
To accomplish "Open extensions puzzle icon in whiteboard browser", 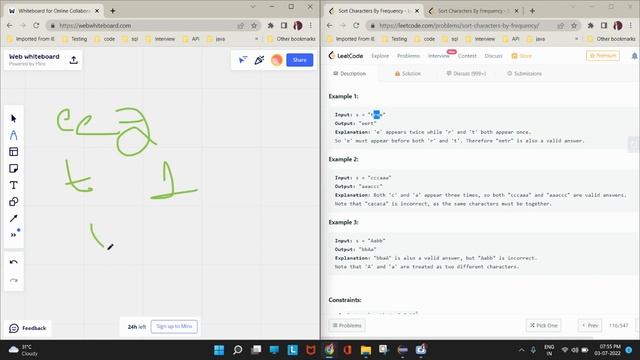I will (271, 25).
